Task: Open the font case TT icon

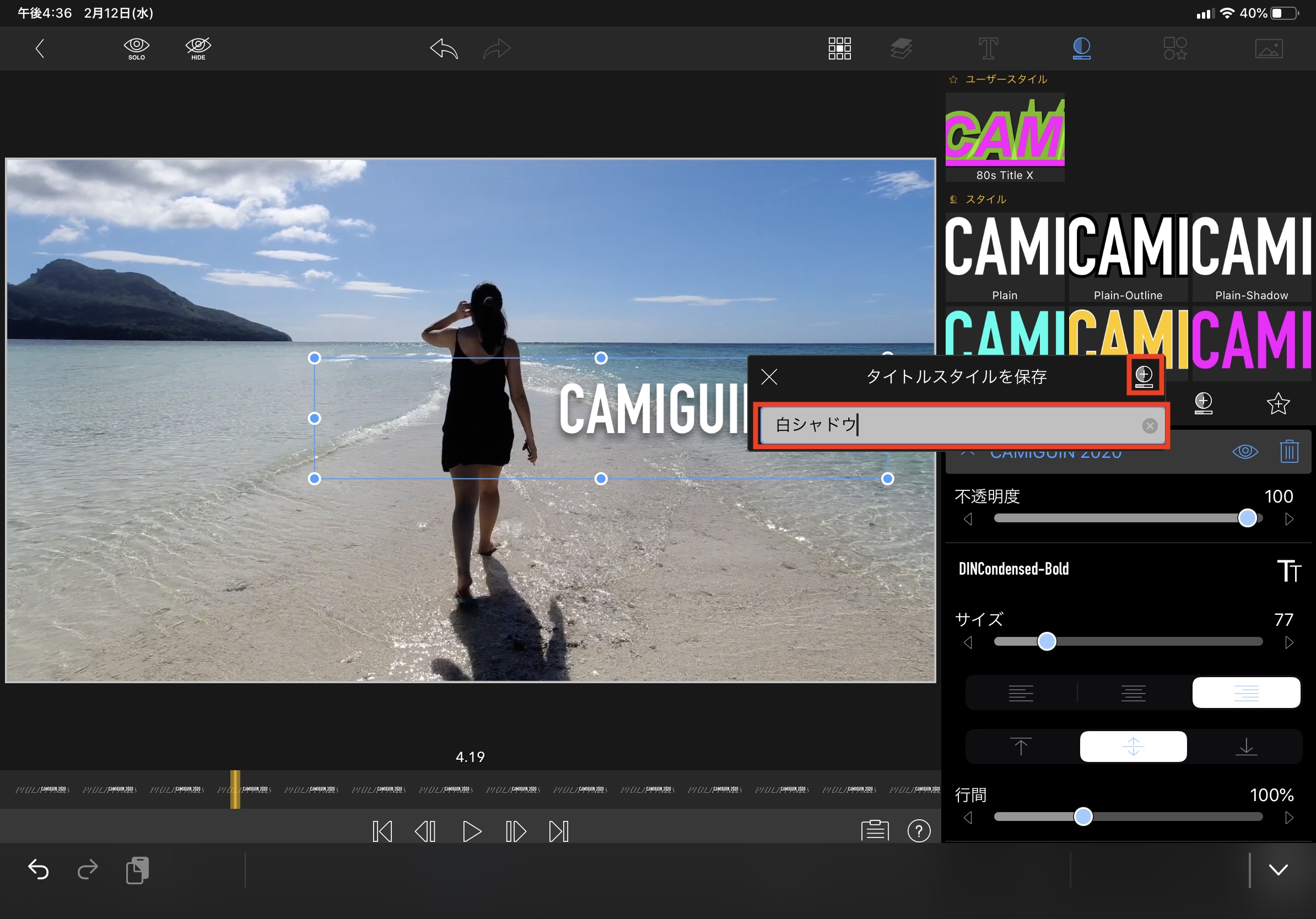Action: 1288,571
